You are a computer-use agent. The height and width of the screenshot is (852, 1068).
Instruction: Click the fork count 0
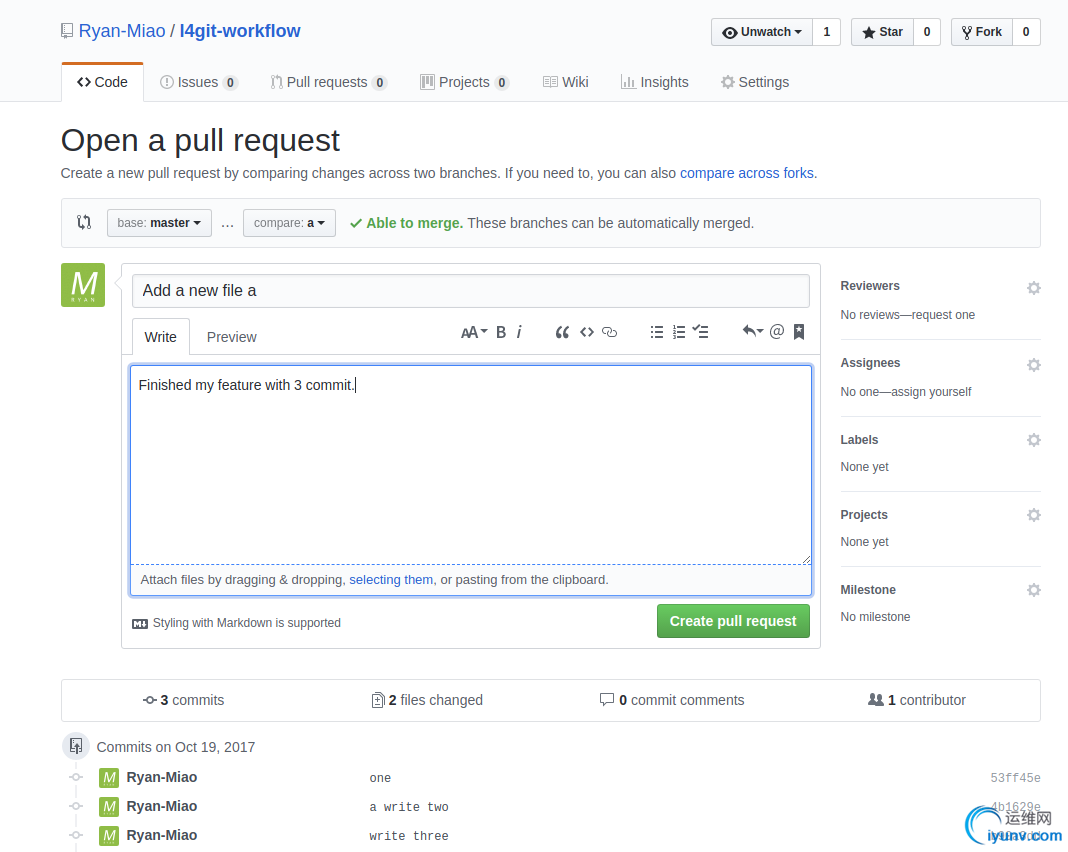[x=1026, y=32]
